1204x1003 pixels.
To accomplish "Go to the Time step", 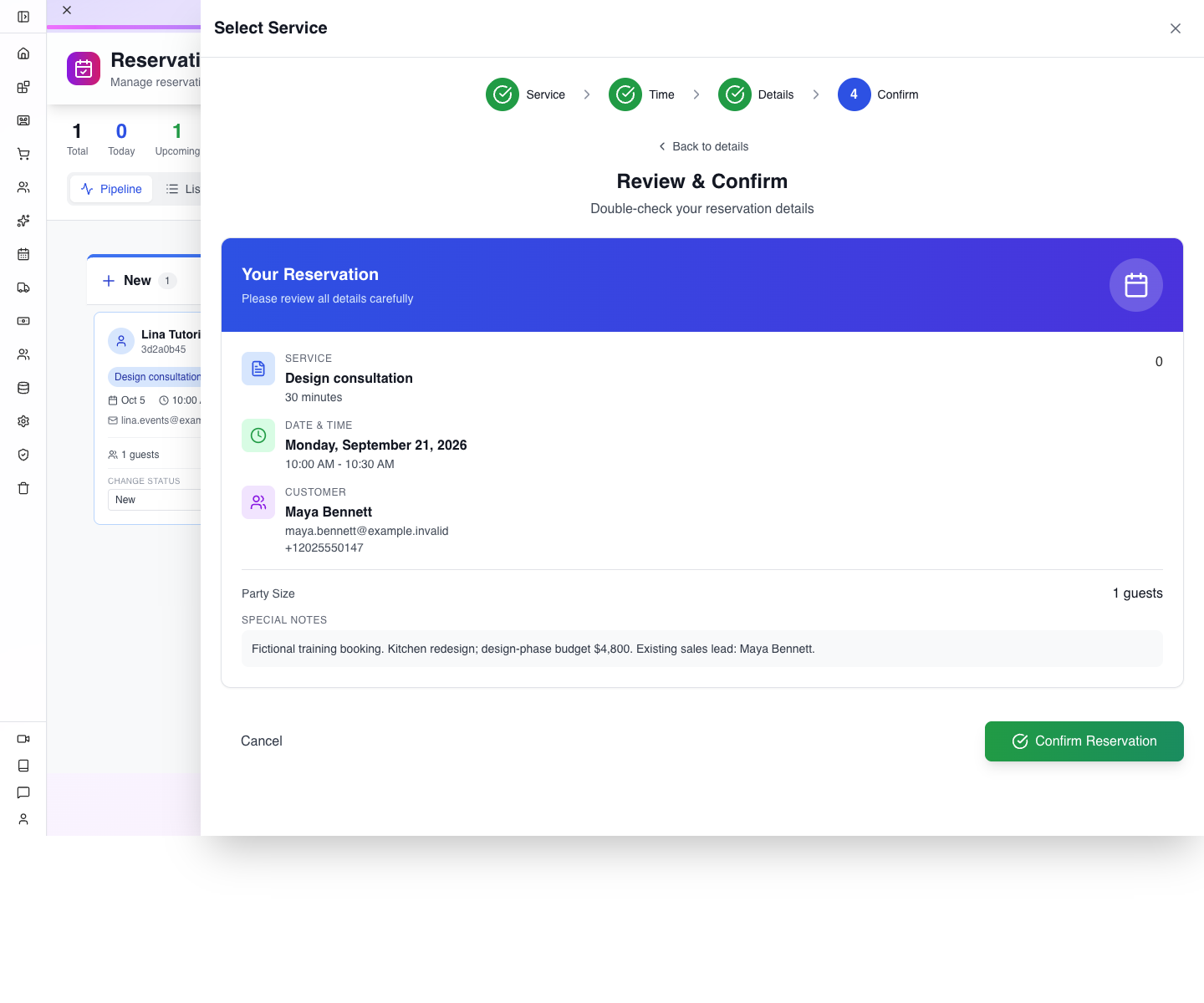I will 641,94.
